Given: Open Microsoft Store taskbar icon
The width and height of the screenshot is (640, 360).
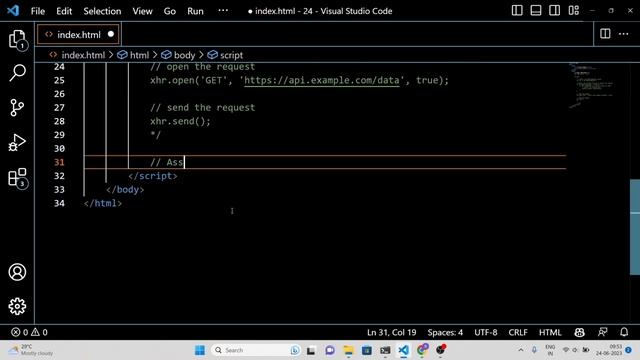Looking at the screenshot, I should click(367, 350).
